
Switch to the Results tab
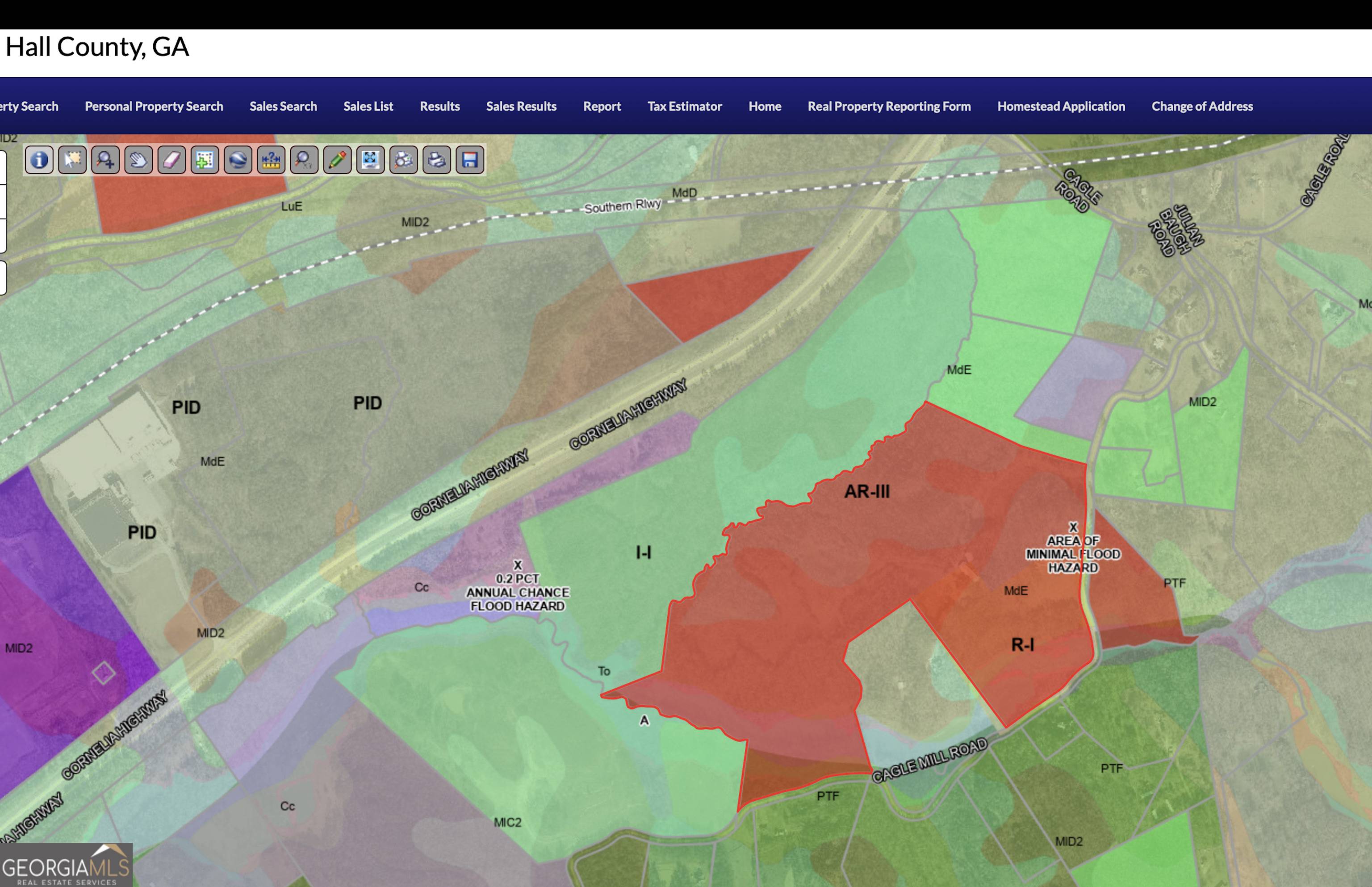439,107
